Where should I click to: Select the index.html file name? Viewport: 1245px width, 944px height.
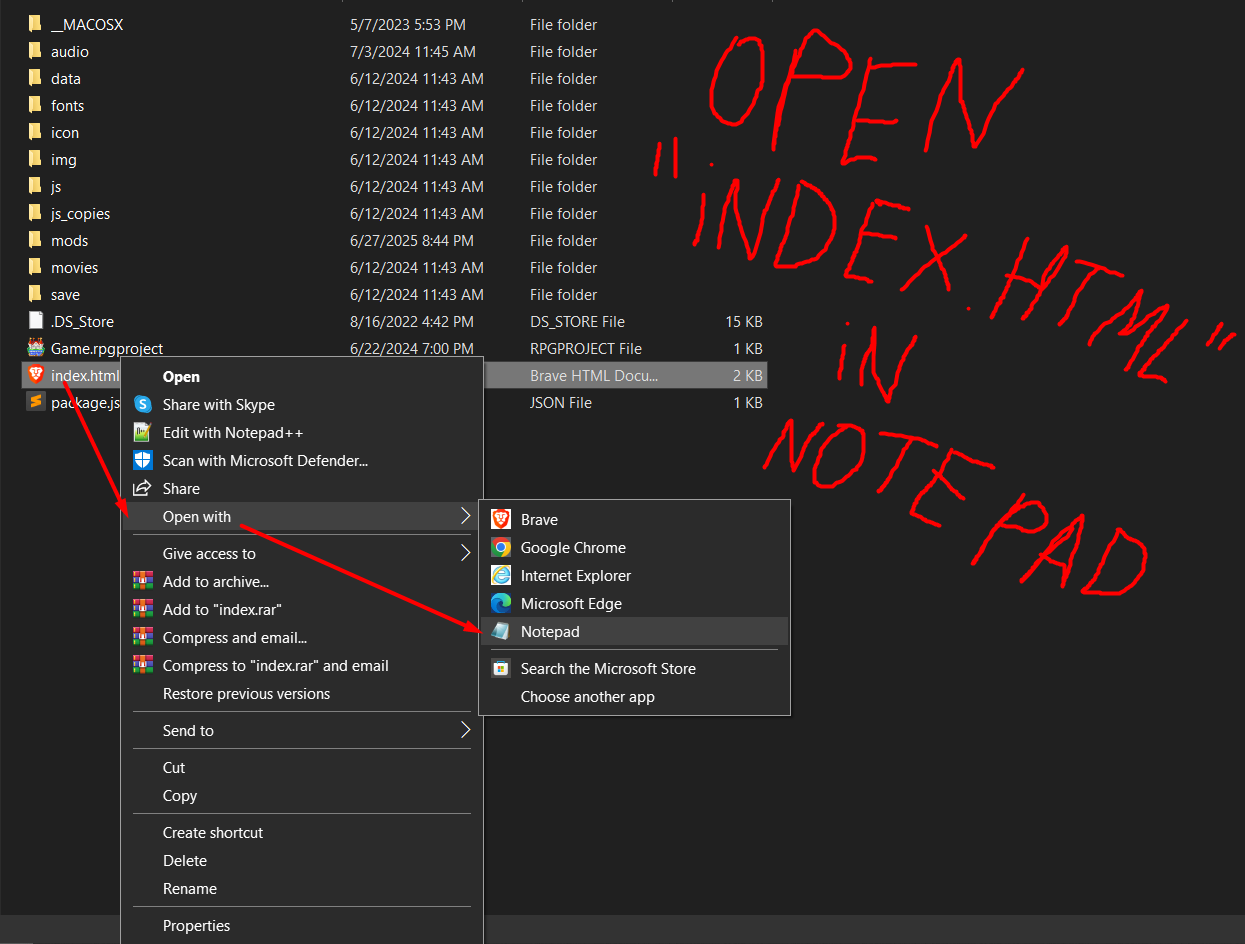point(84,375)
